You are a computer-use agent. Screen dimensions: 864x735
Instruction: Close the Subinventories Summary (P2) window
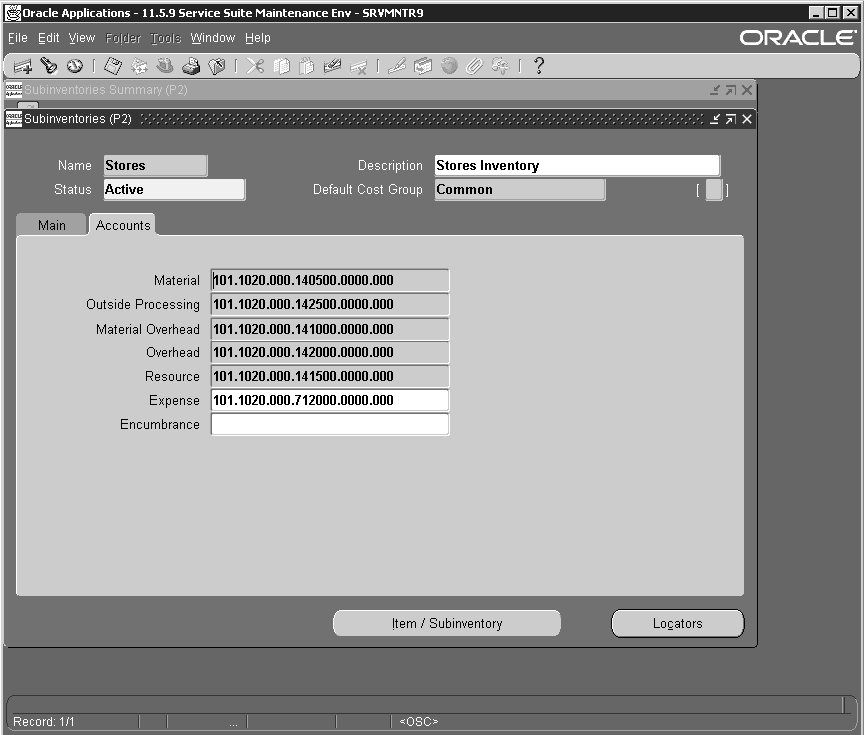[747, 90]
